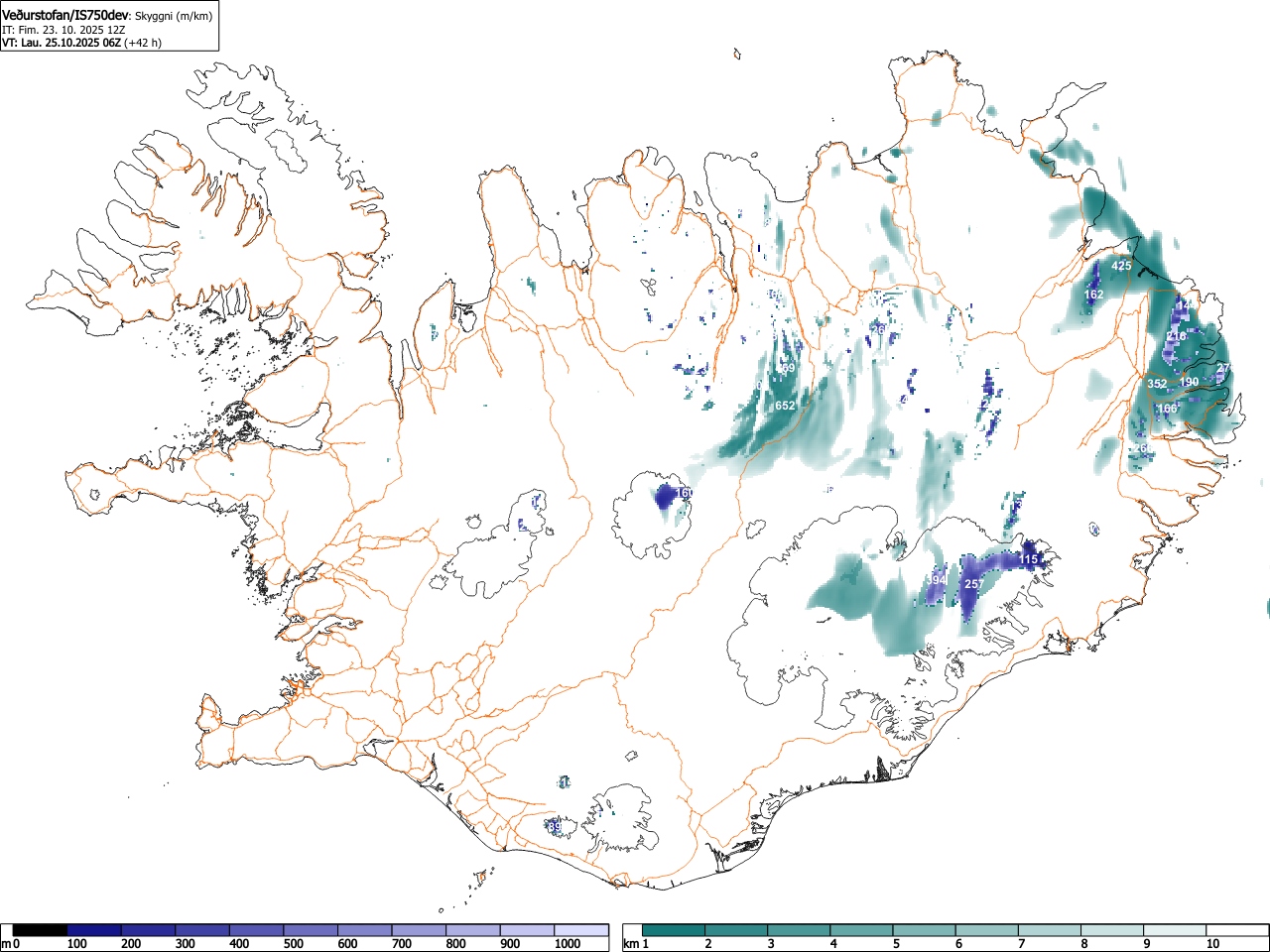Select the black 0–100 m legend swatch
This screenshot has width=1270, height=952.
pyautogui.click(x=41, y=930)
